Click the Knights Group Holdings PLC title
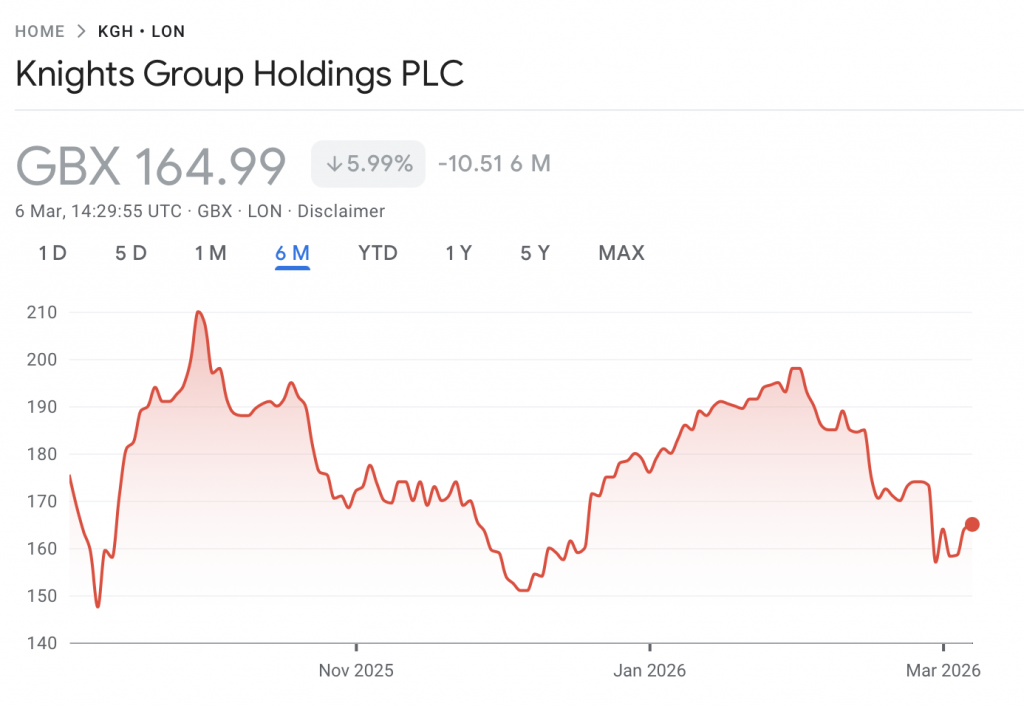1024x706 pixels. point(238,73)
